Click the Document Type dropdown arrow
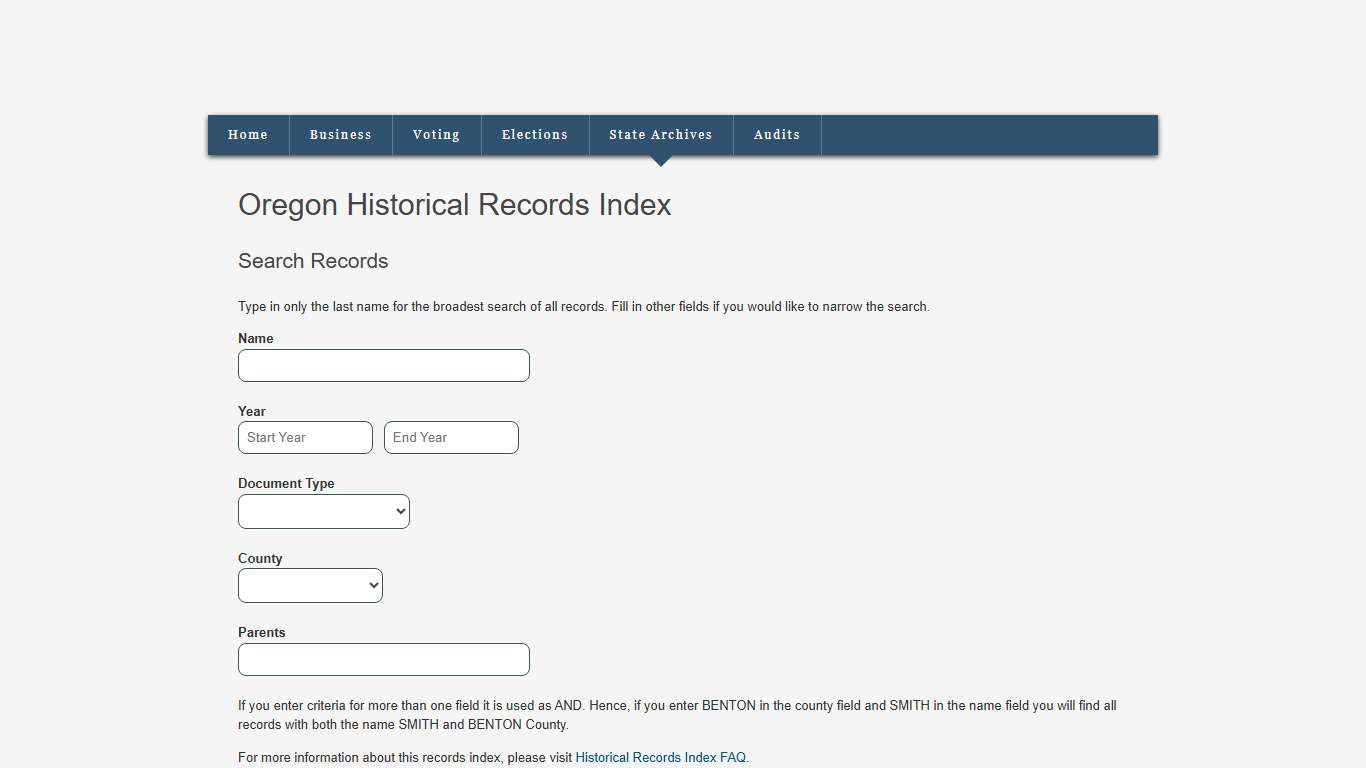Image resolution: width=1366 pixels, height=768 pixels. tap(399, 511)
